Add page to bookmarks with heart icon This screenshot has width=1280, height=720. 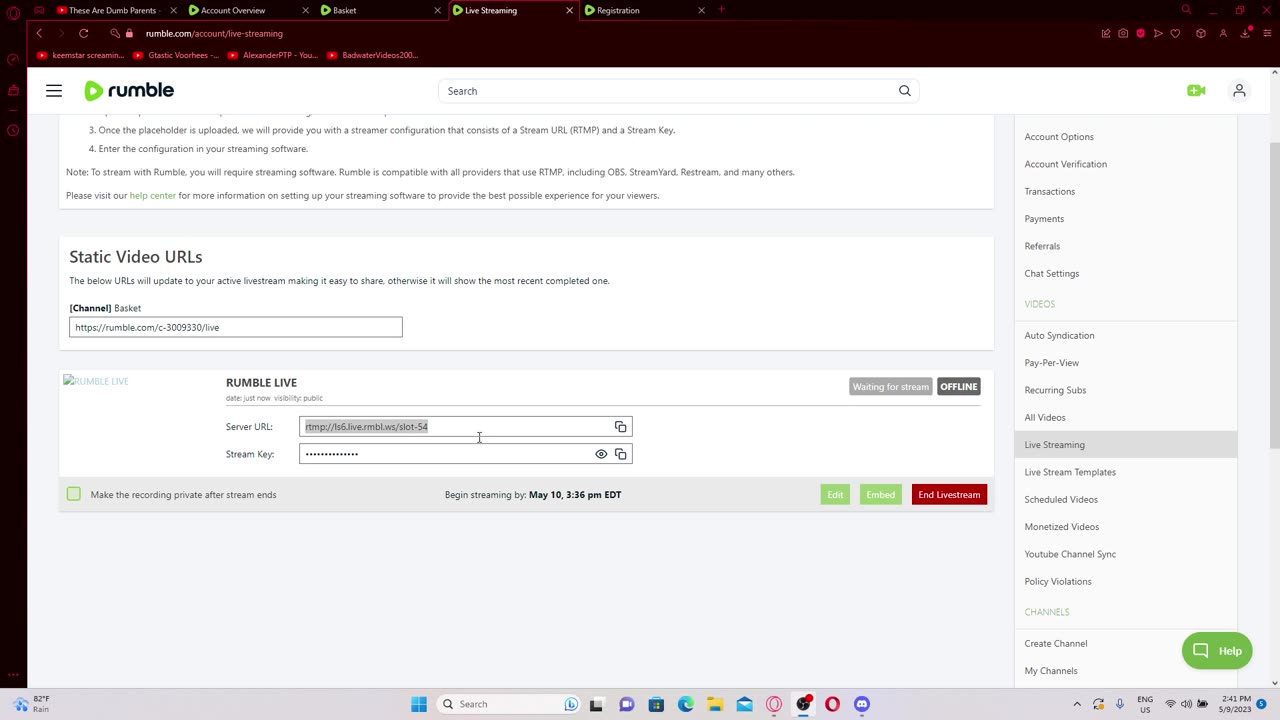pos(1175,33)
